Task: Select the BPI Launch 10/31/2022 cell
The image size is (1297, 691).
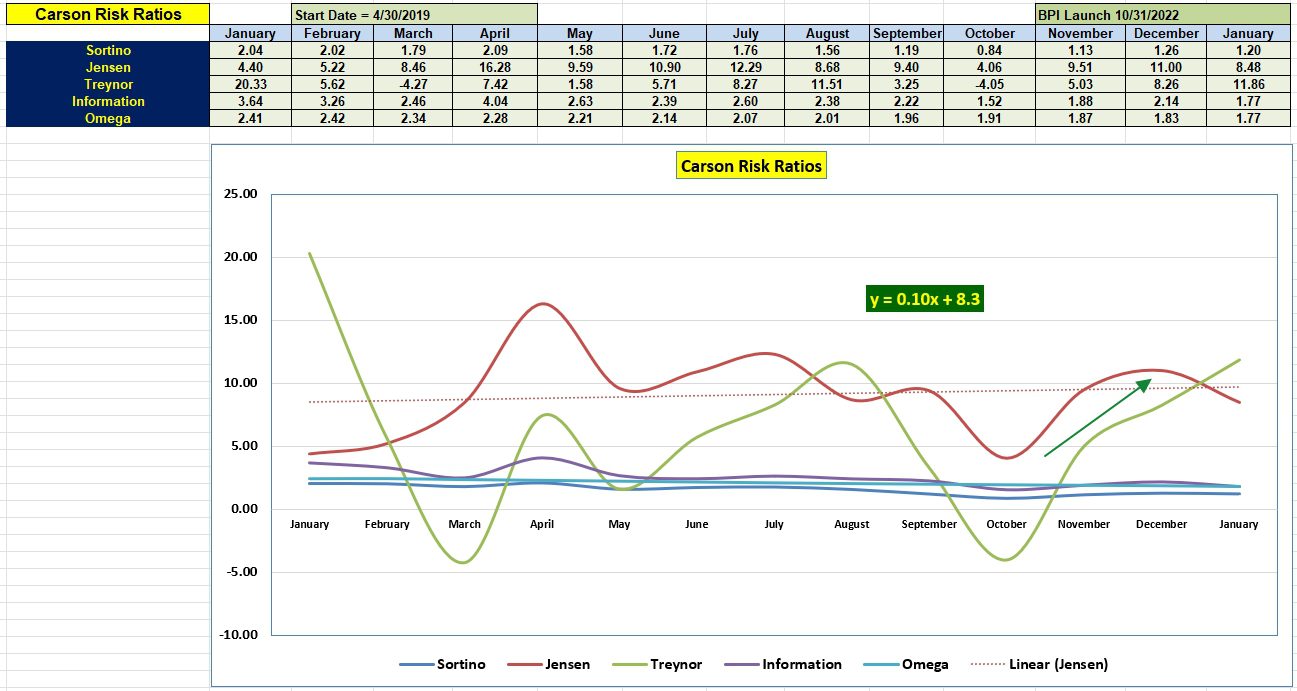Action: point(1163,15)
